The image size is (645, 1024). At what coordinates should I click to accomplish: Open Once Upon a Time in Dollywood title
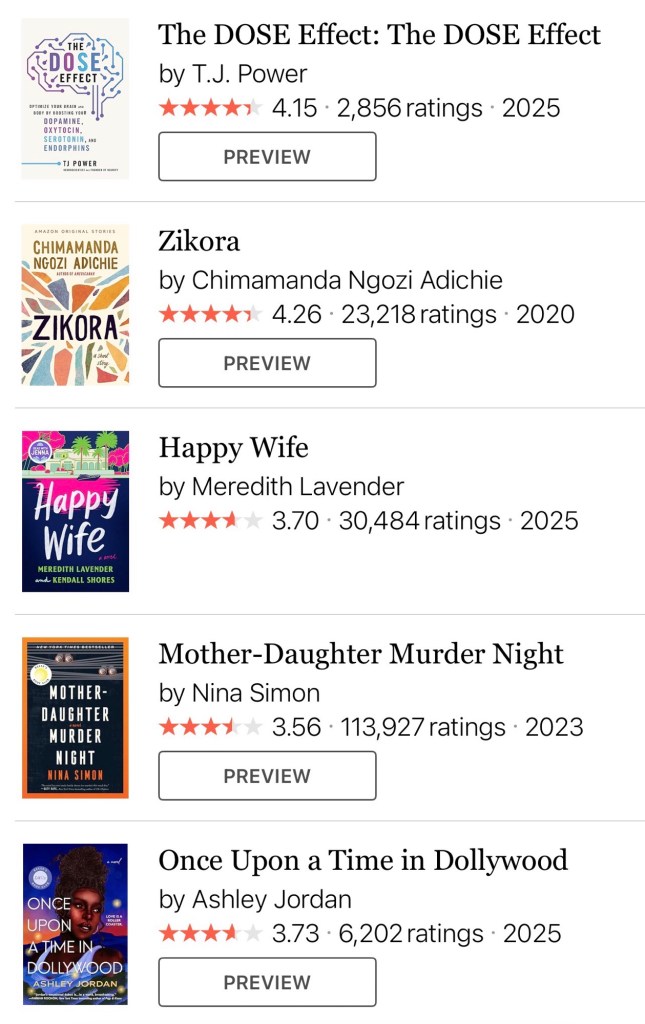[363, 860]
